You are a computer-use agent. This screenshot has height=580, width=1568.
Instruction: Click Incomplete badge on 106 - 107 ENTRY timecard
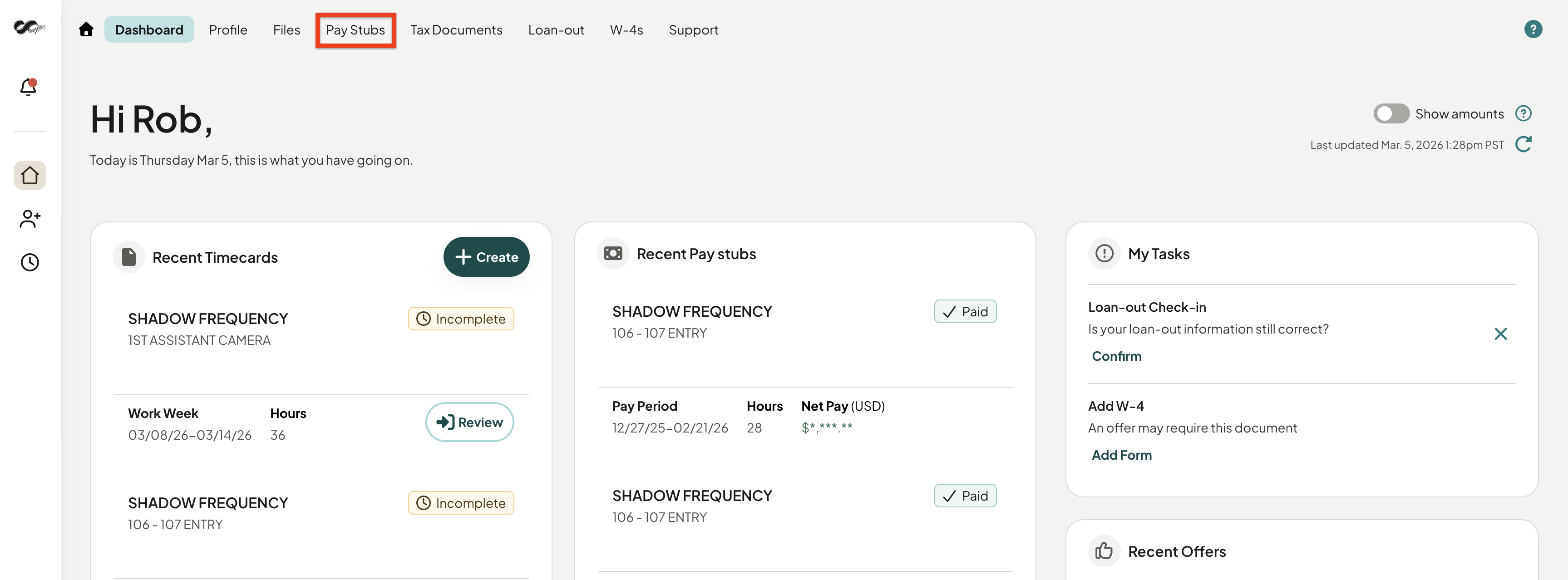click(x=461, y=503)
